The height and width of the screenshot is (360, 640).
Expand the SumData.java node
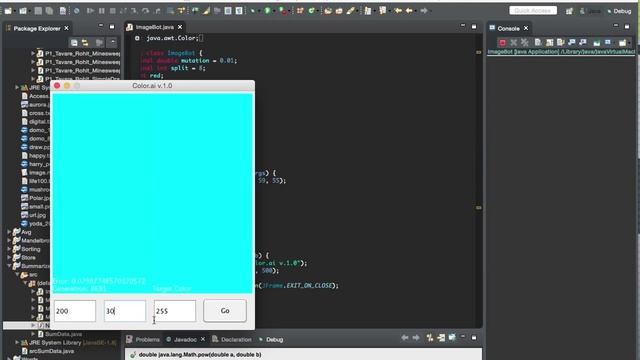tap(33, 334)
